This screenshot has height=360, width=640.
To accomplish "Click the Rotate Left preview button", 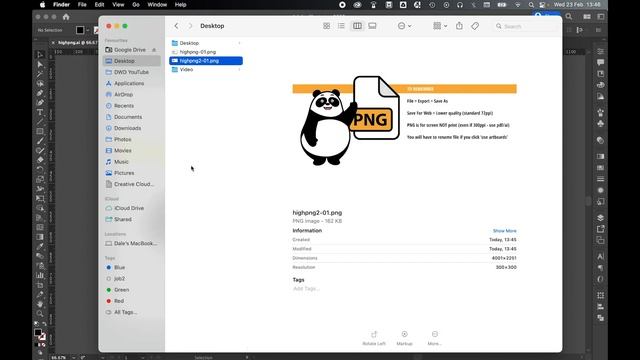I will coord(374,338).
